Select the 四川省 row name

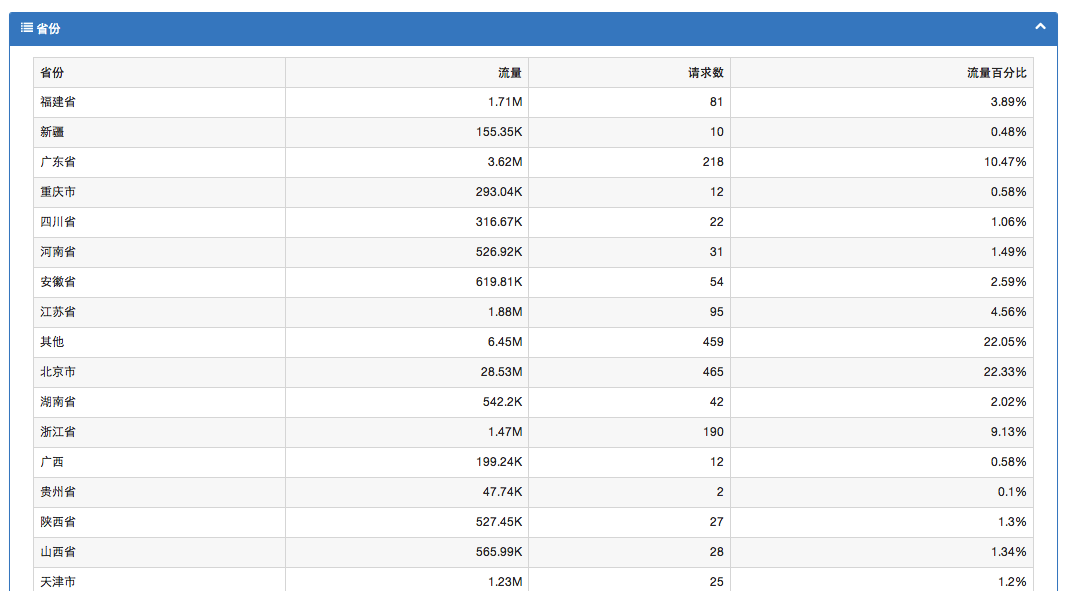(58, 222)
